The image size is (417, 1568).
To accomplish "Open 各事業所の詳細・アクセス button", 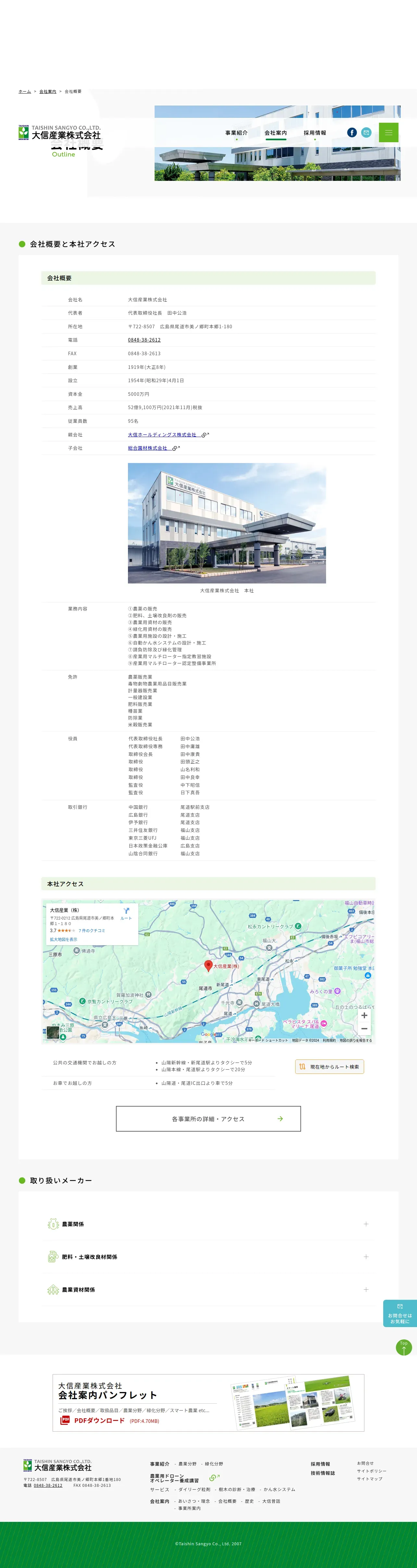I will pyautogui.click(x=208, y=1119).
